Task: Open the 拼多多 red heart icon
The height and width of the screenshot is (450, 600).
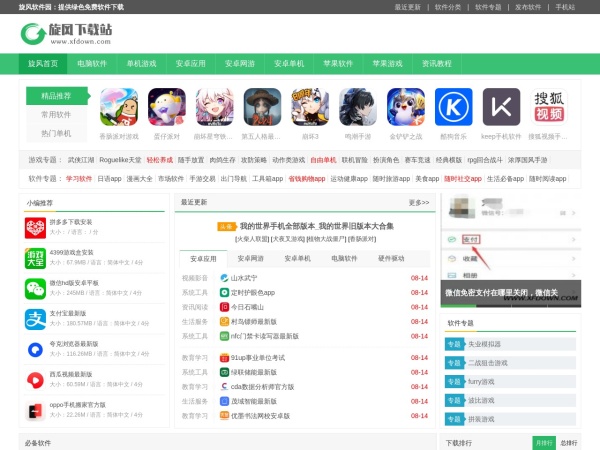Action: tap(36, 227)
